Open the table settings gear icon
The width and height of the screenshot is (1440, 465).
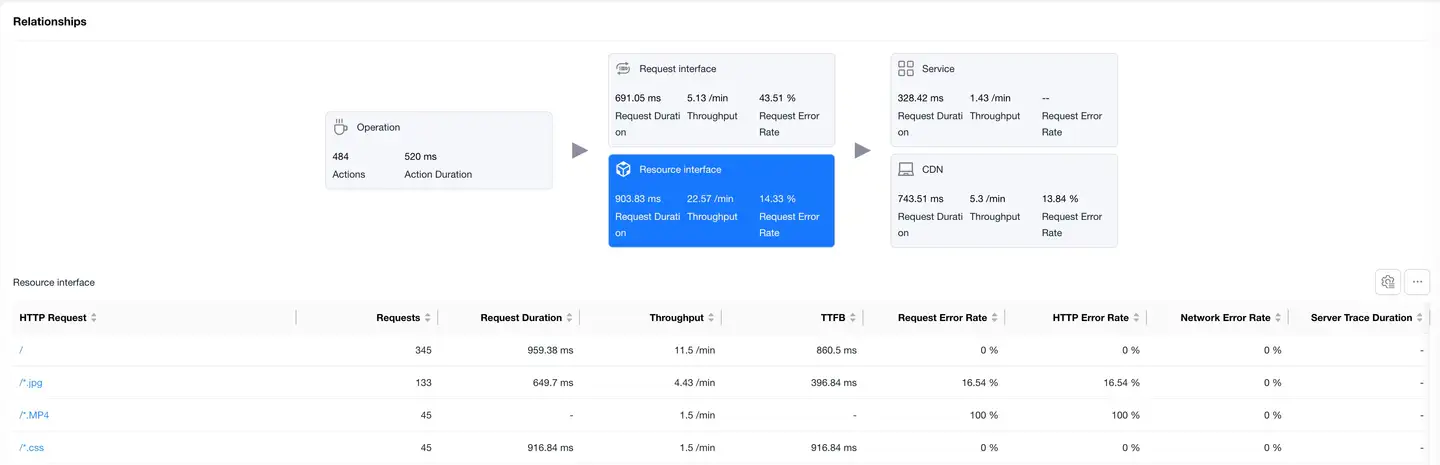1388,282
